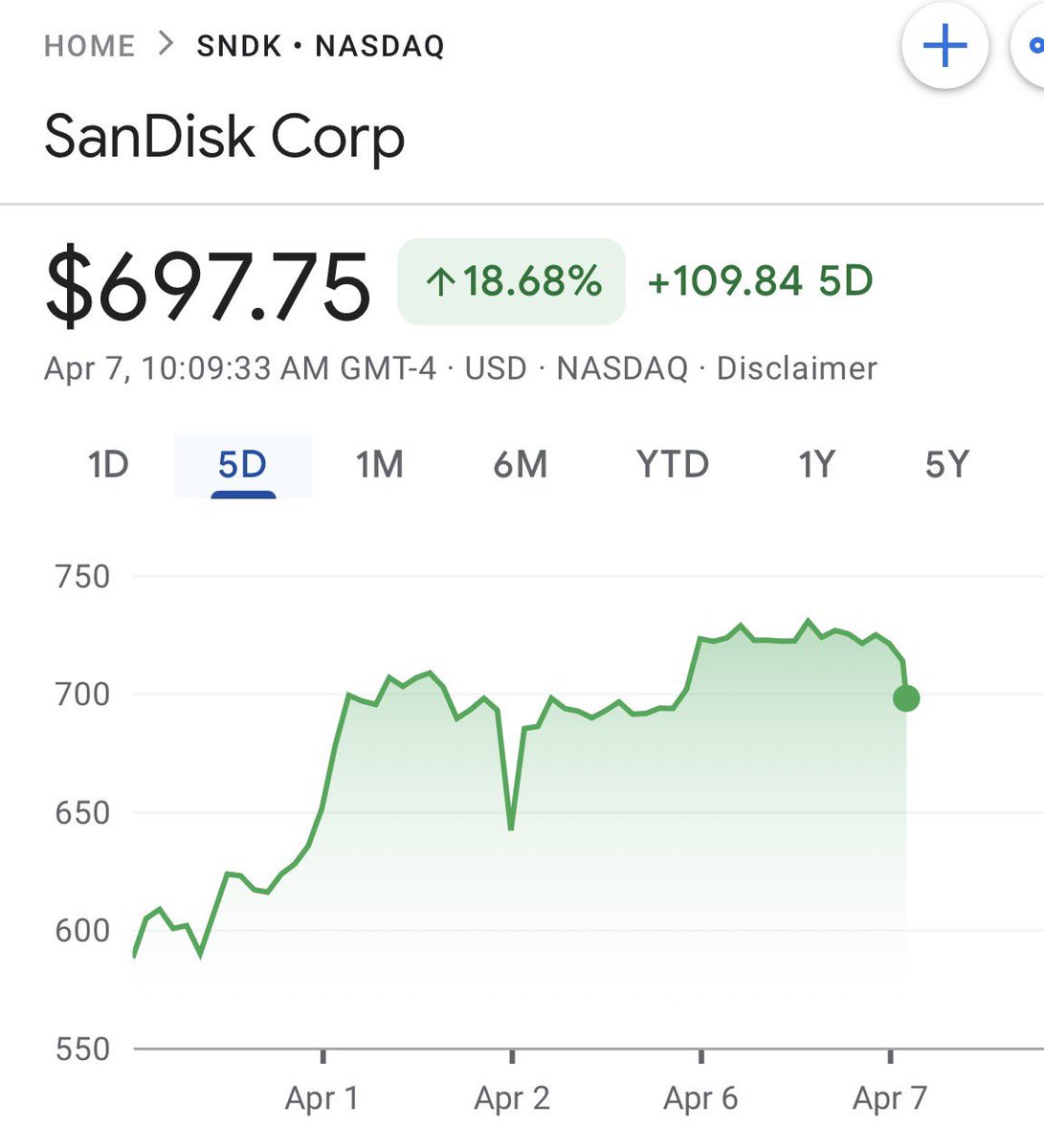Open the 5Y chart range
The height and width of the screenshot is (1148, 1044).
pos(946,465)
